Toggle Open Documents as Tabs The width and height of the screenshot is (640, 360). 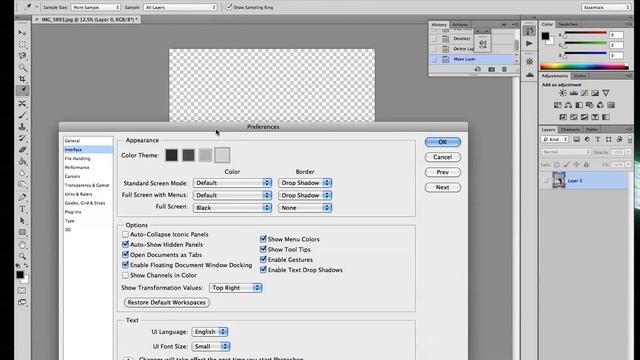[125, 255]
